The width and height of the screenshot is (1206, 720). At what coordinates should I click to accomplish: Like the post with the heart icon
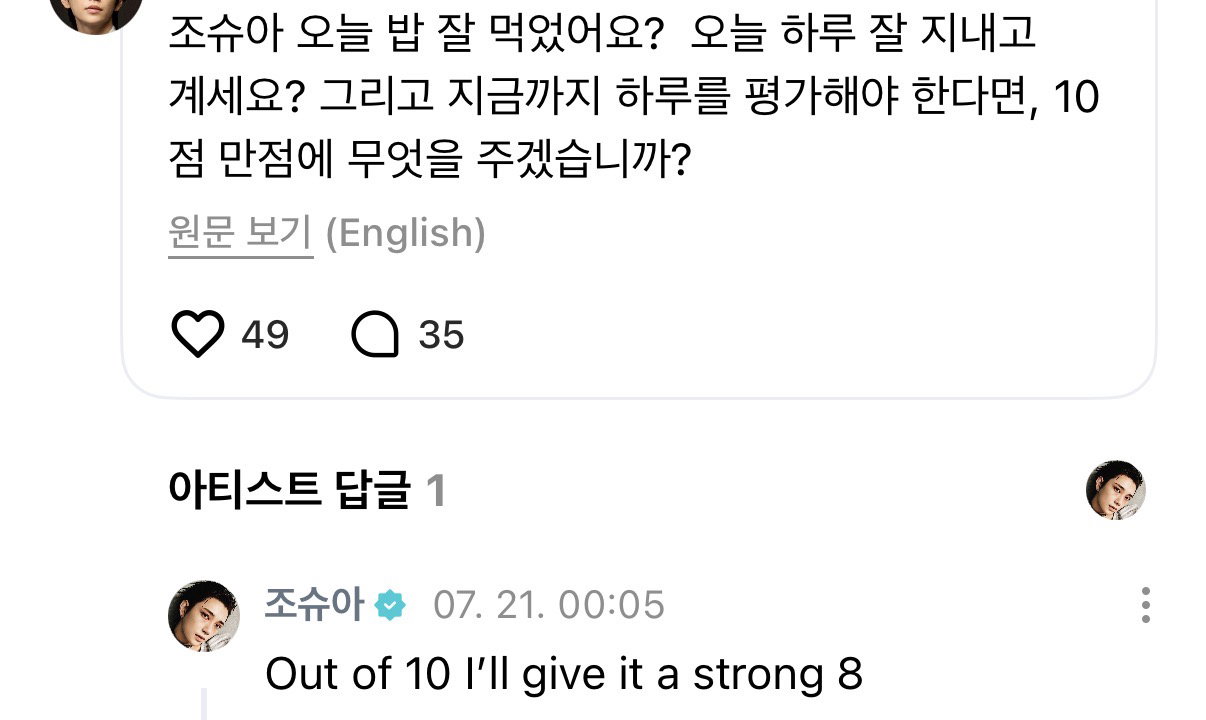pos(198,334)
